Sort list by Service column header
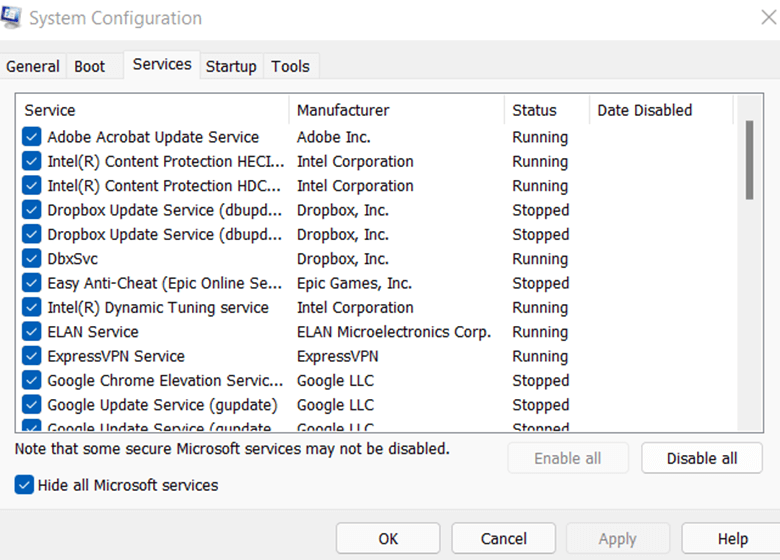Screen dimensions: 780x560 152,110
